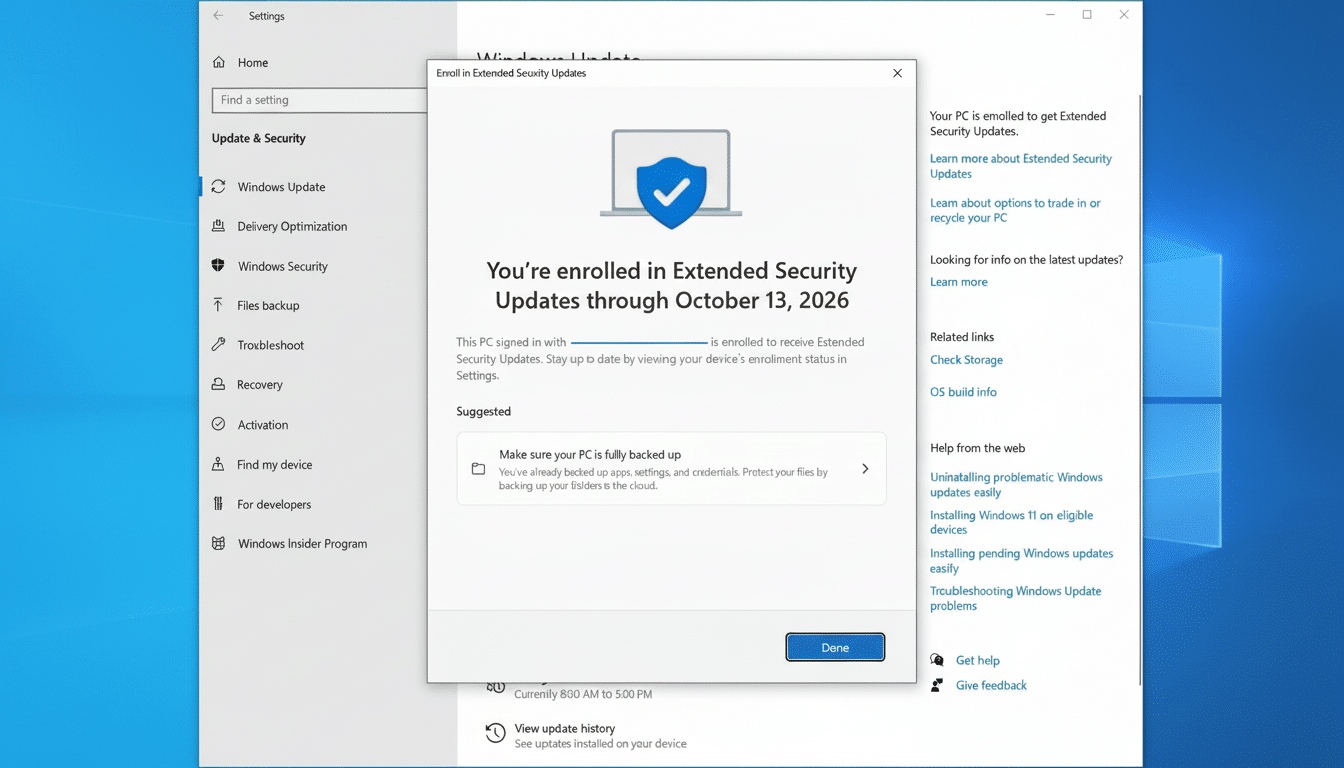The height and width of the screenshot is (768, 1344).
Task: Click inside the Find a setting box
Action: tap(320, 100)
